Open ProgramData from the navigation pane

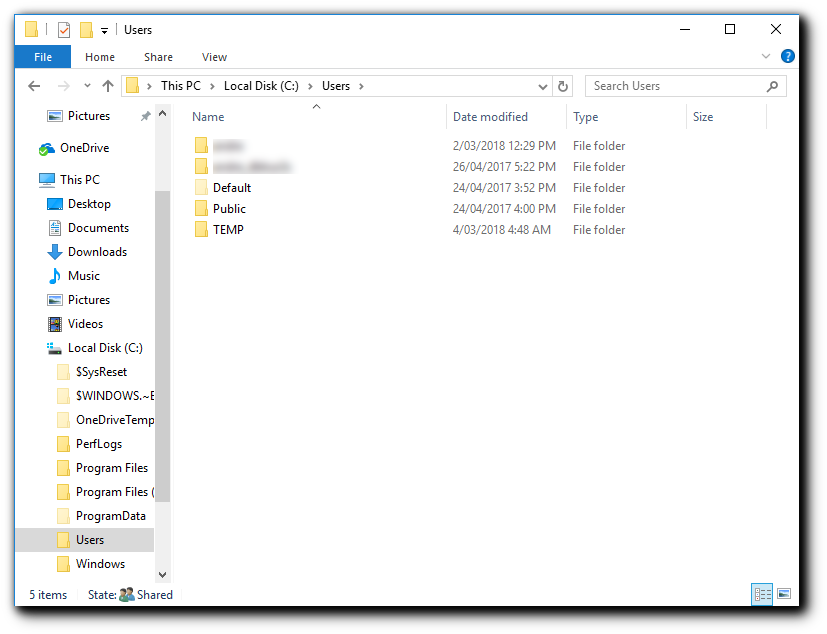point(110,515)
